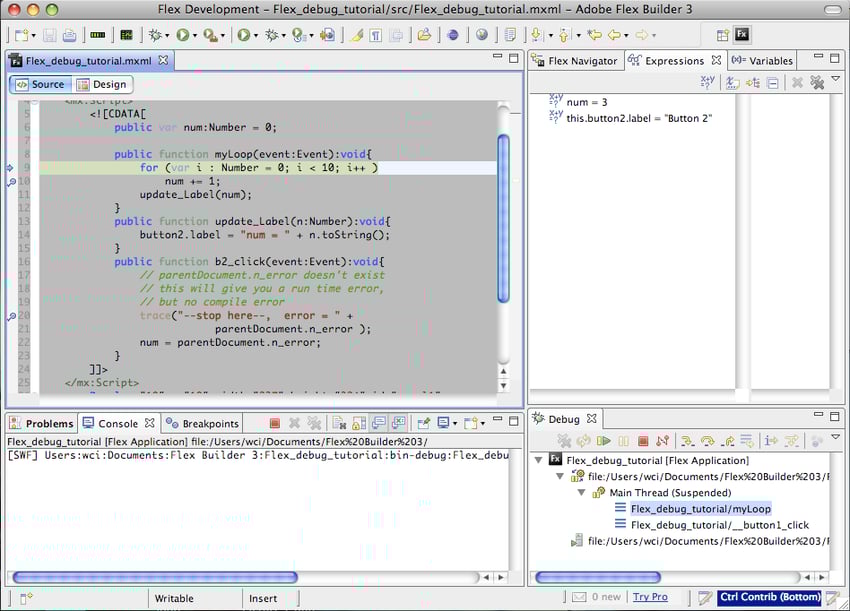Click the Resume button in Debug panel
The image size is (850, 611).
pyautogui.click(x=603, y=441)
